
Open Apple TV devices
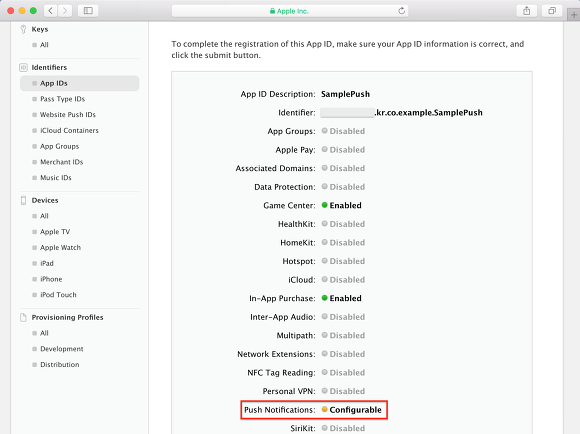[x=55, y=232]
